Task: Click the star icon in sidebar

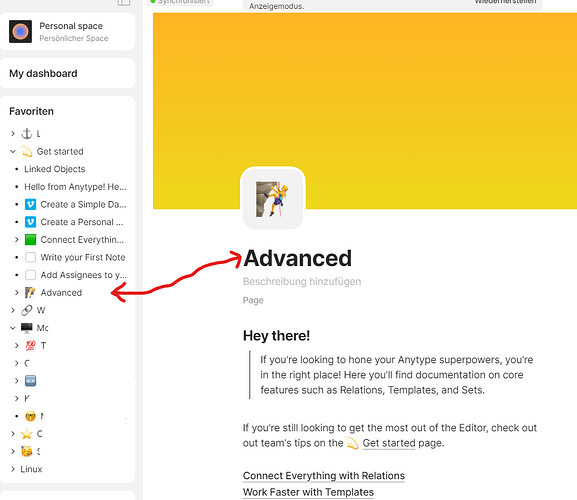Action: tap(26, 434)
